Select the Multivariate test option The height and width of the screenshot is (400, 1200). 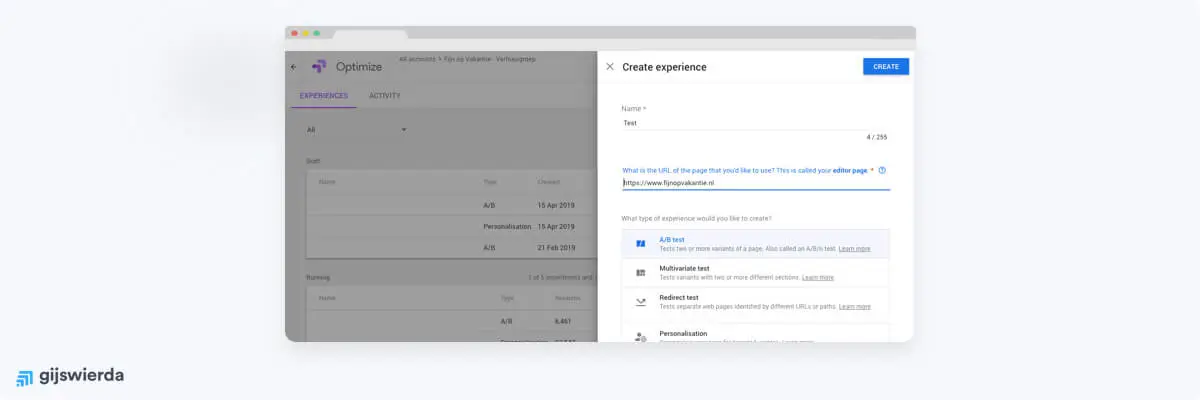click(x=755, y=272)
